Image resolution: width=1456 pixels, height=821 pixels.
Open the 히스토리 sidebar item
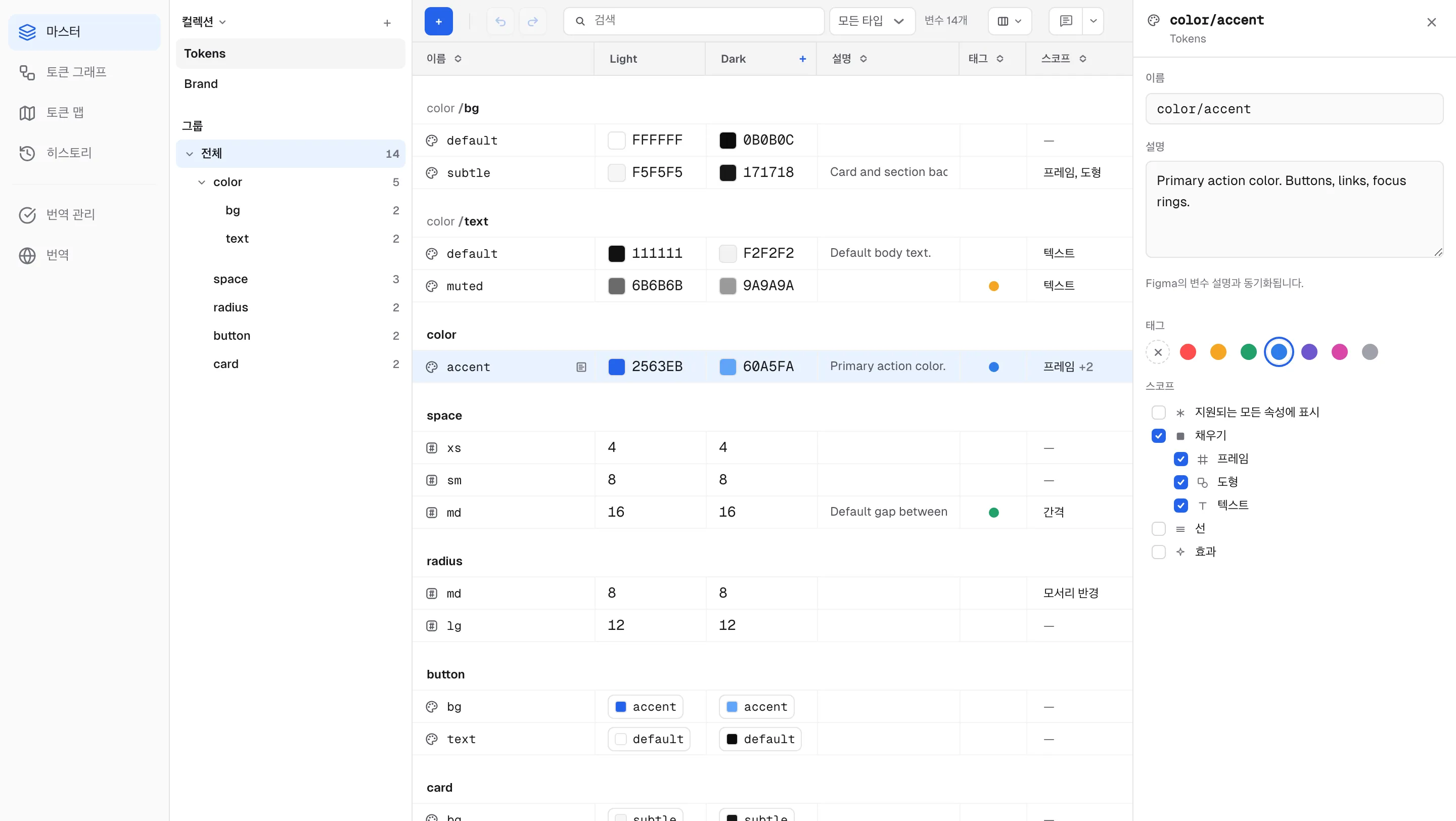click(x=84, y=153)
